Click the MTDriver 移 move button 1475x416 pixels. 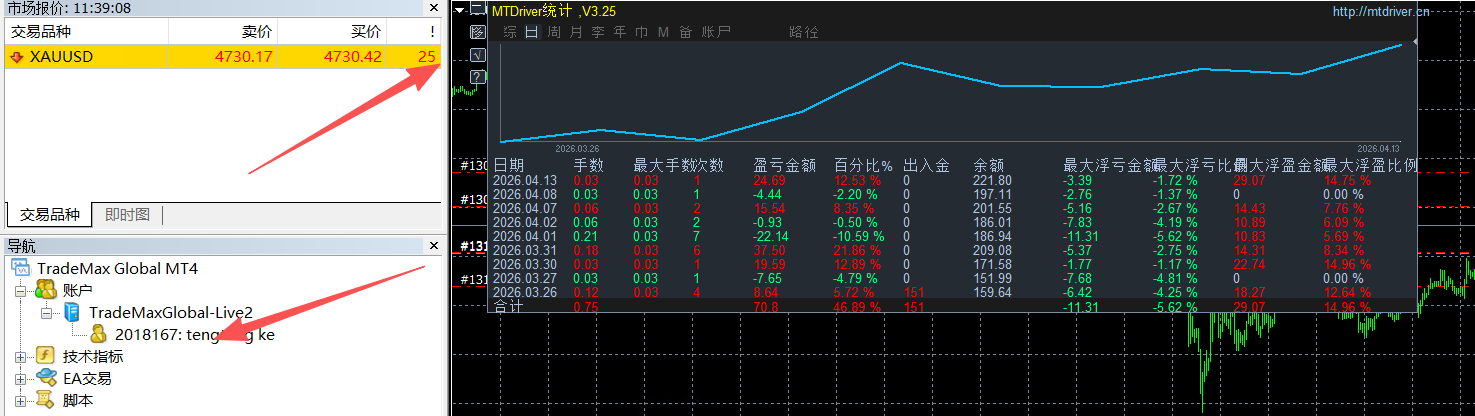[478, 32]
